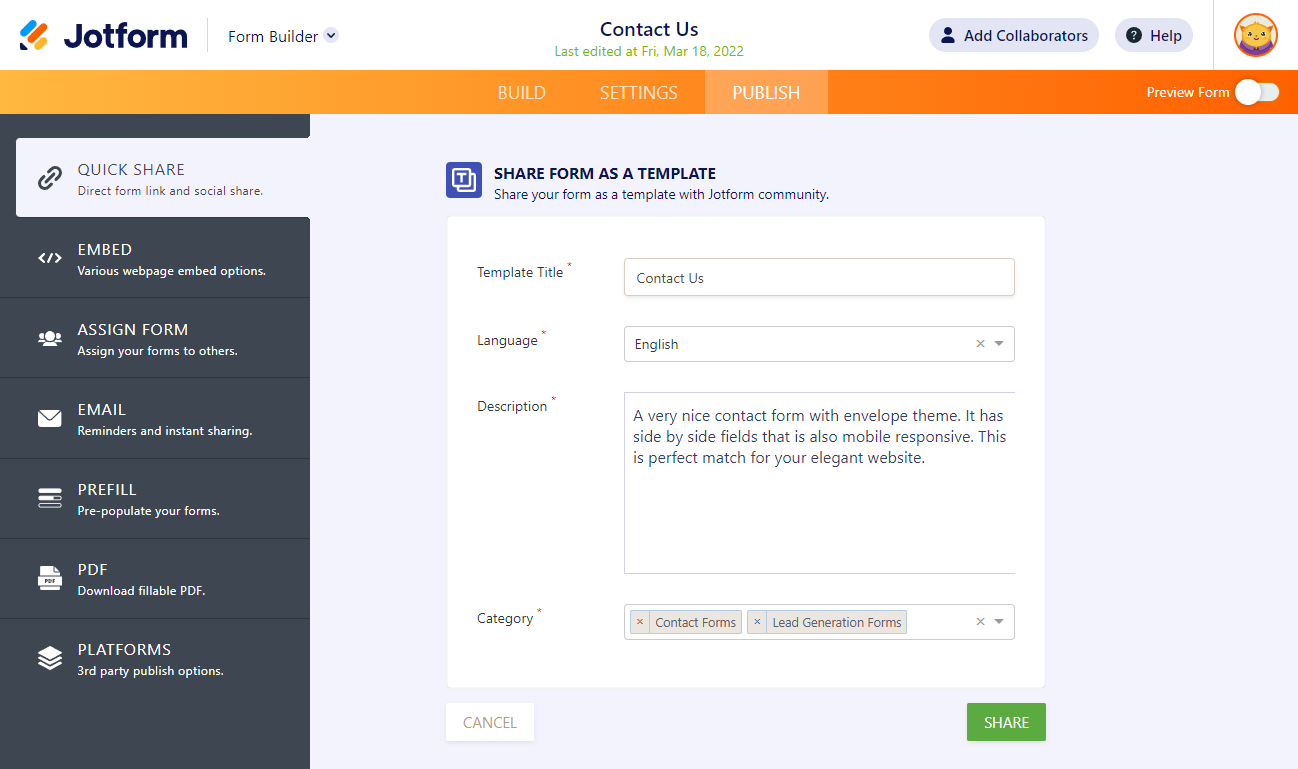Click the Cancel button
This screenshot has height=769, width=1298.
point(490,723)
